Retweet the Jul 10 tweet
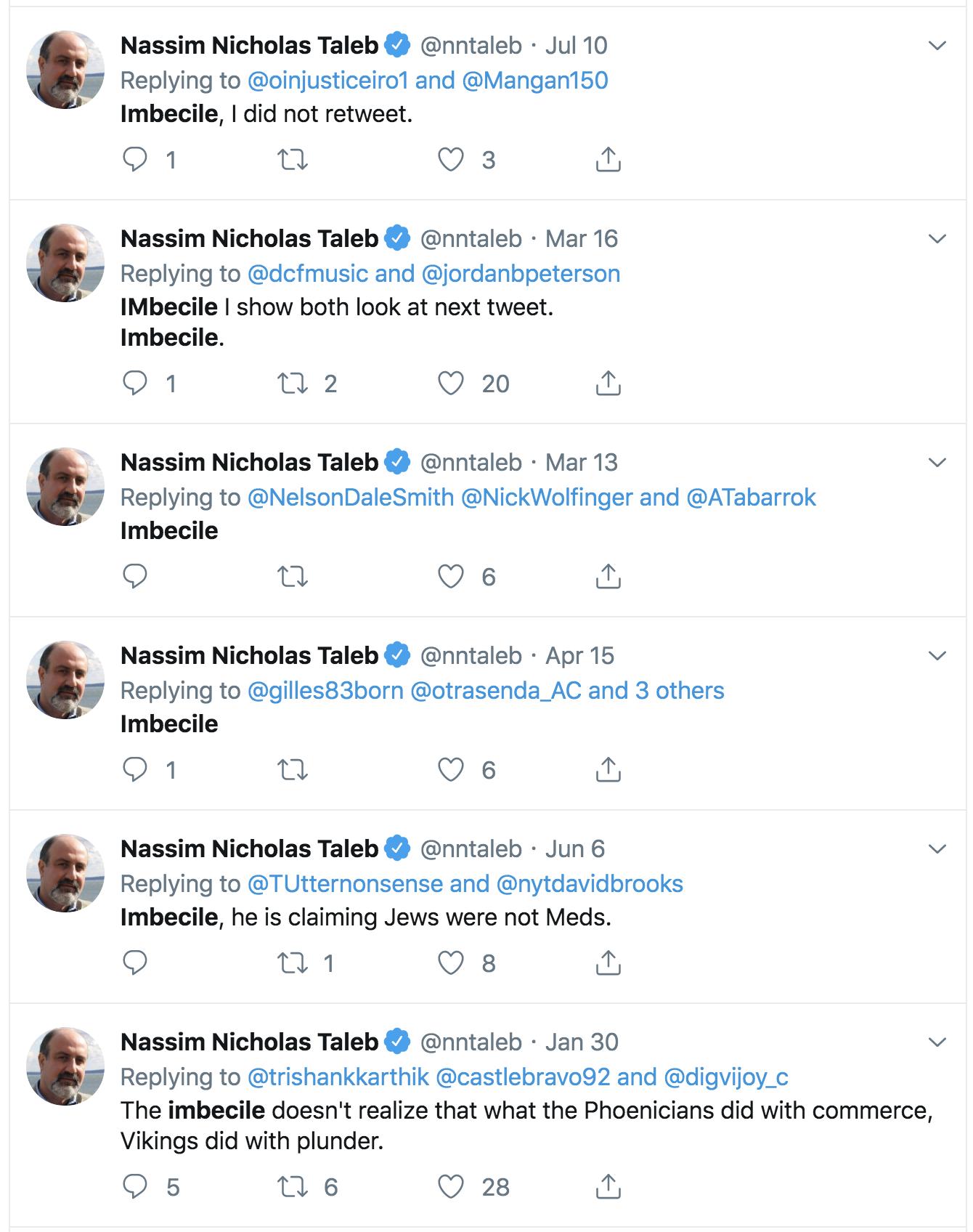Screen dimensions: 973x1232 293,159
